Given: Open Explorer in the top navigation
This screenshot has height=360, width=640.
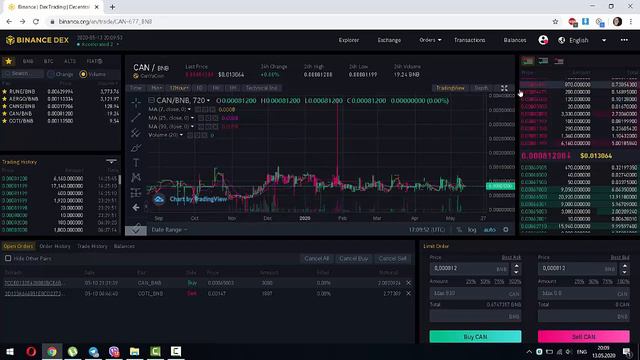Looking at the screenshot, I should 349,40.
